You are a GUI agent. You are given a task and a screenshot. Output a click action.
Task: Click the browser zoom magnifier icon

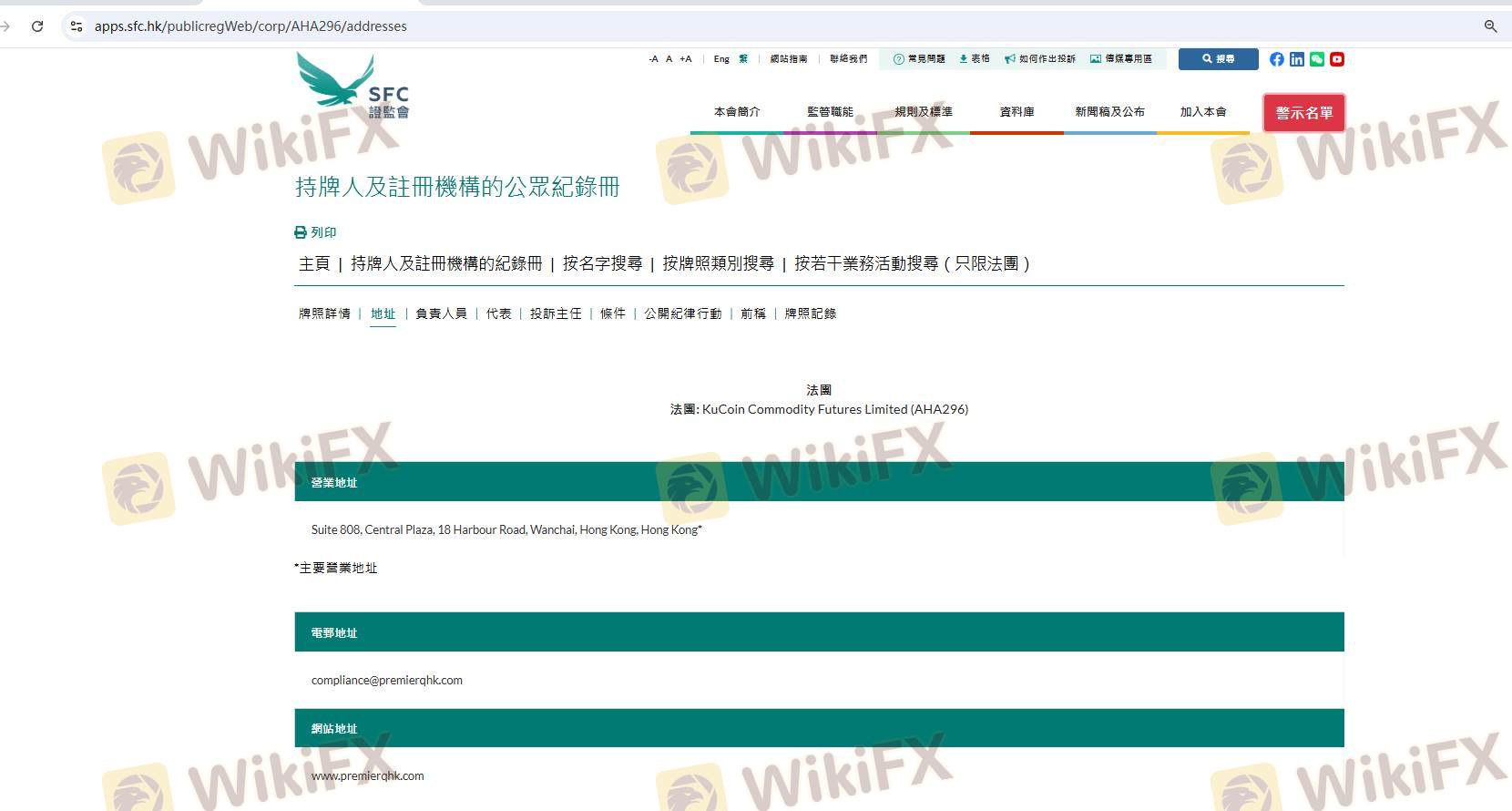click(x=1490, y=26)
